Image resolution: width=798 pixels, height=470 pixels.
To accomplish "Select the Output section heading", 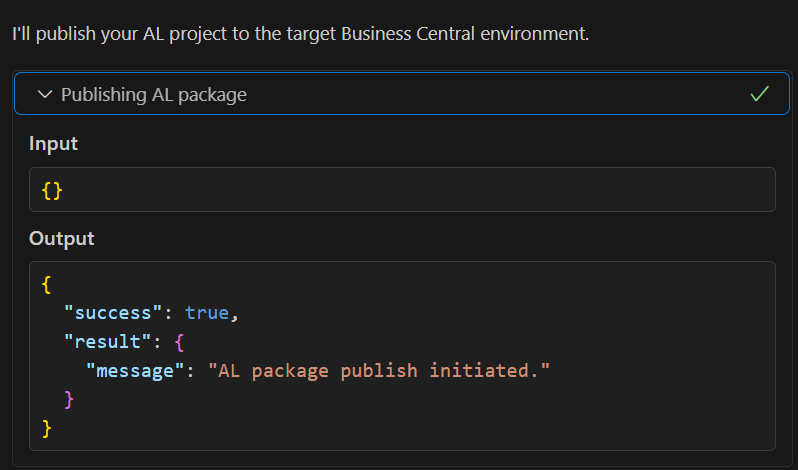I will coord(61,239).
